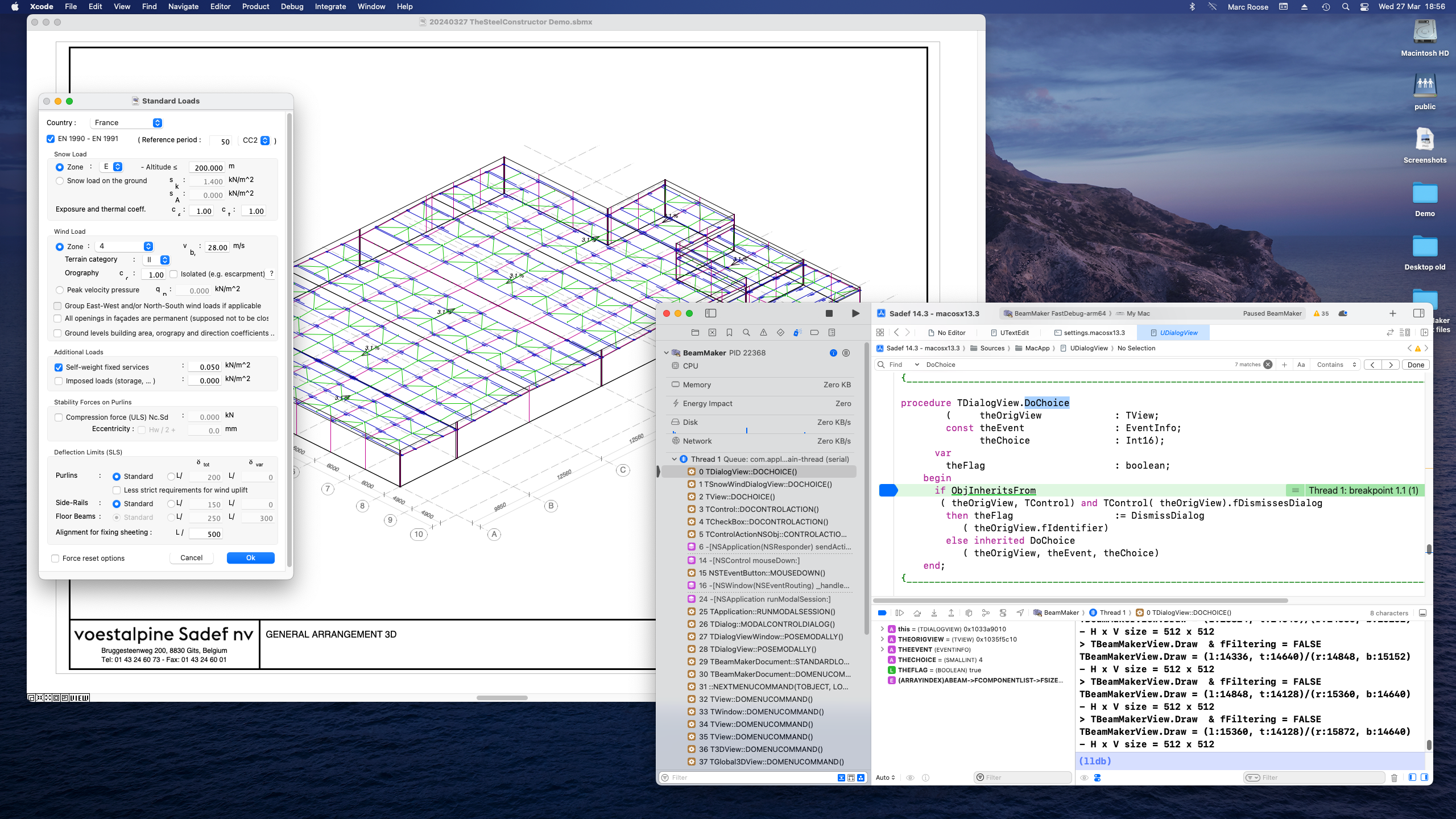This screenshot has height=819, width=1456.
Task: Switch to the UTextEdit editor tab
Action: (1010, 333)
